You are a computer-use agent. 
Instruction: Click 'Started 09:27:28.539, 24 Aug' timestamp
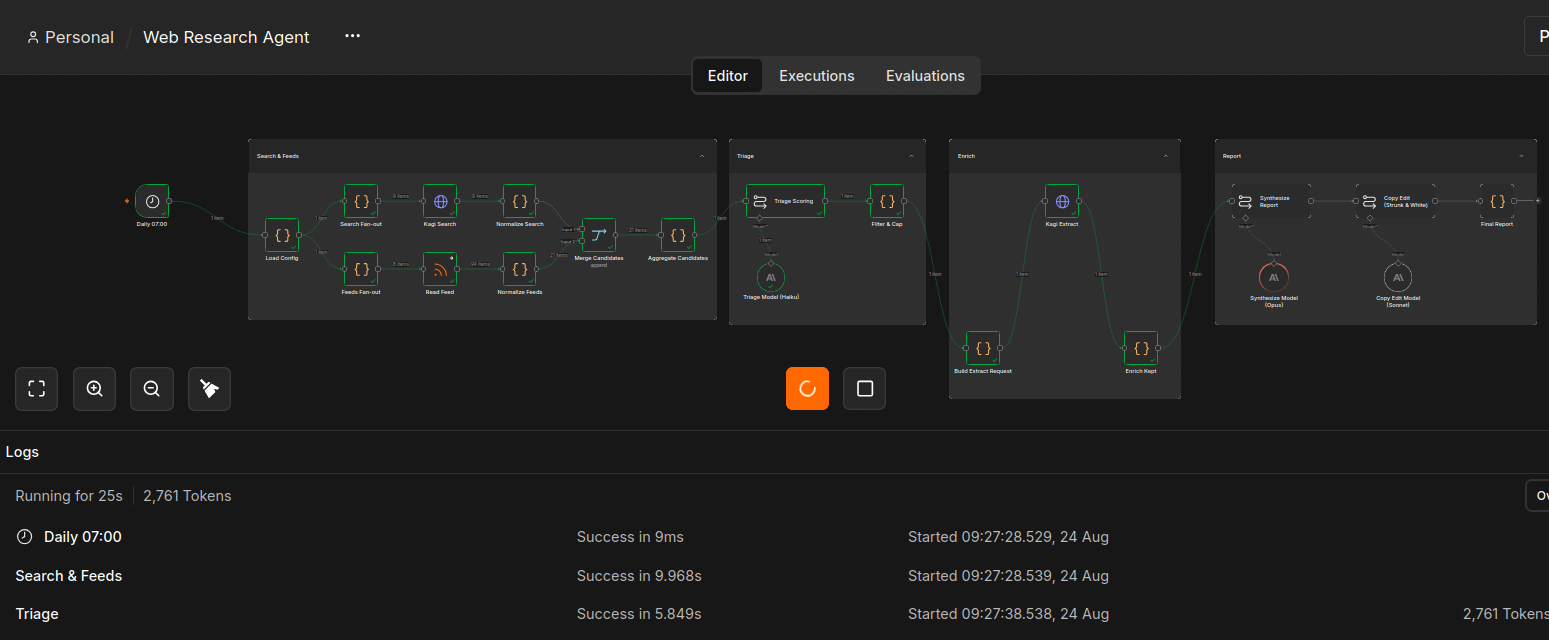pos(1008,576)
